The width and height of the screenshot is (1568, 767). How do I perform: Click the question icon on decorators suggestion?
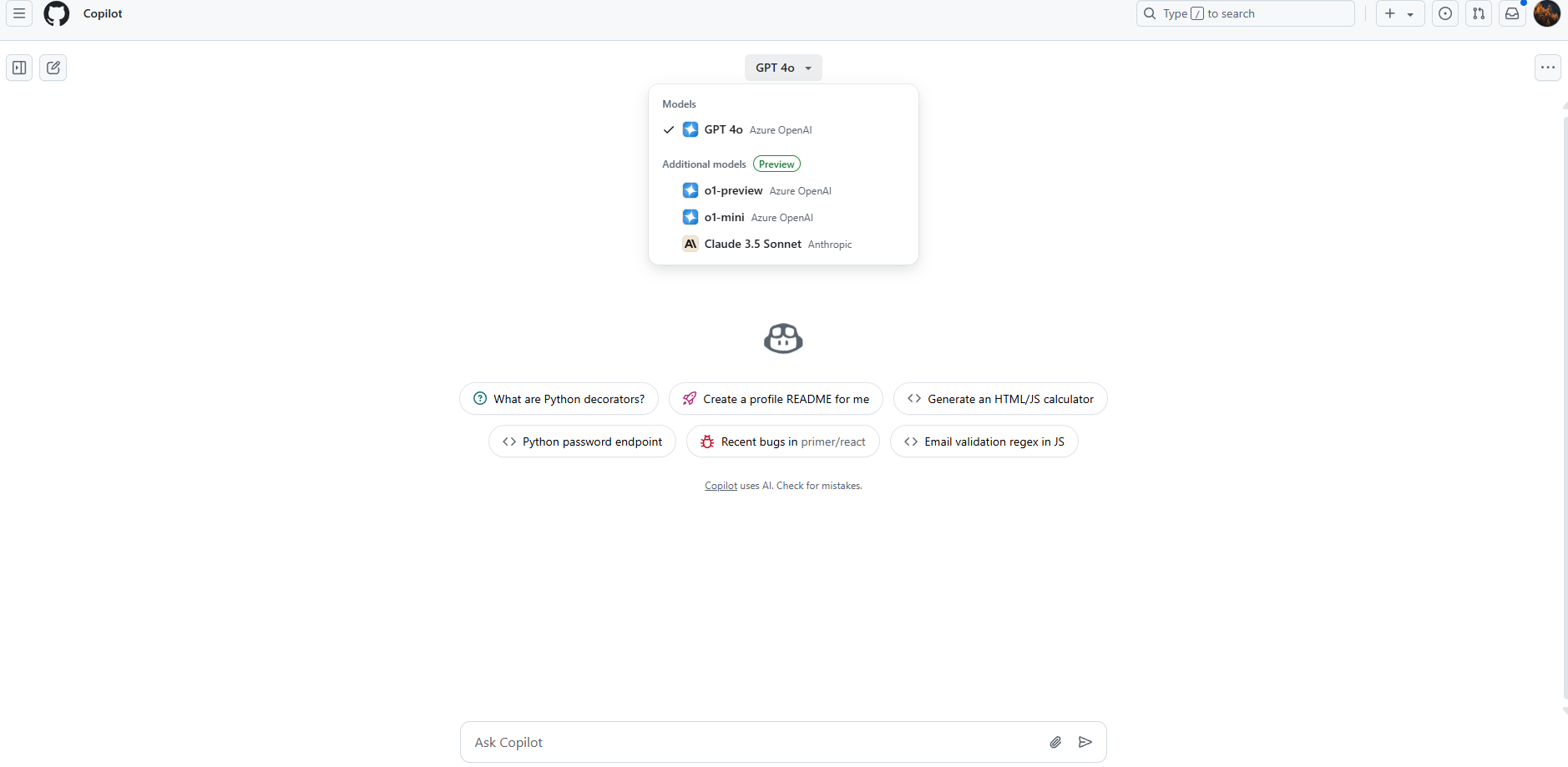[480, 399]
